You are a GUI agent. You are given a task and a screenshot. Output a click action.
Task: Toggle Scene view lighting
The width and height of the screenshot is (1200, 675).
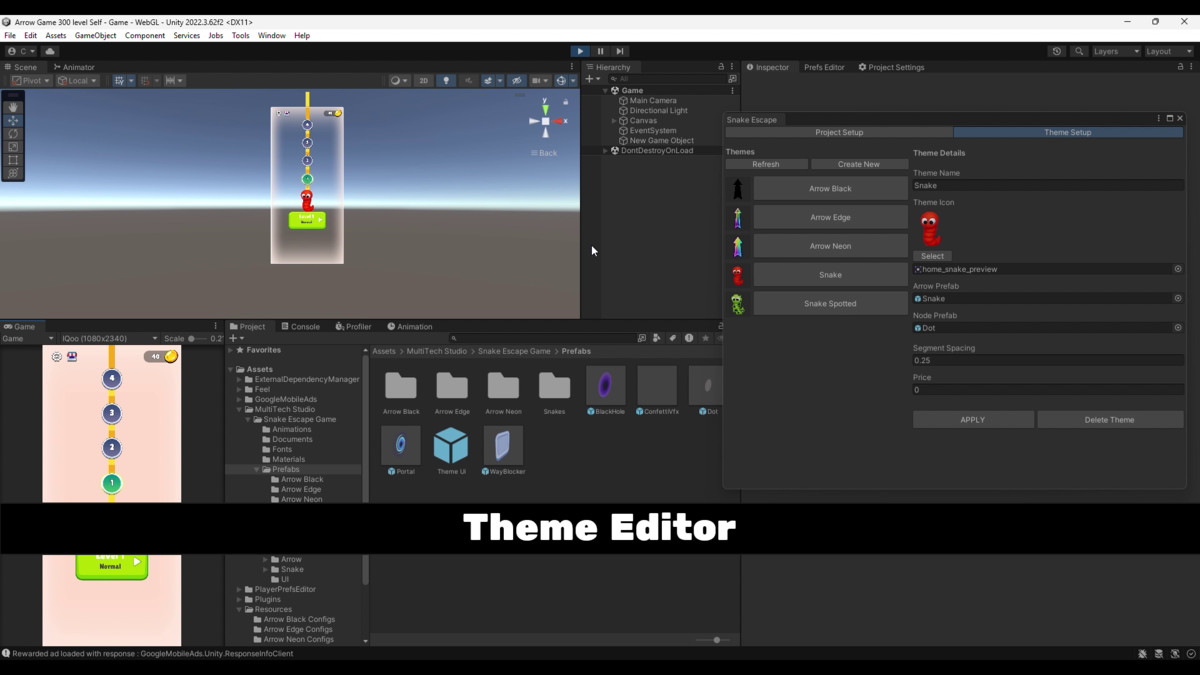pyautogui.click(x=447, y=80)
